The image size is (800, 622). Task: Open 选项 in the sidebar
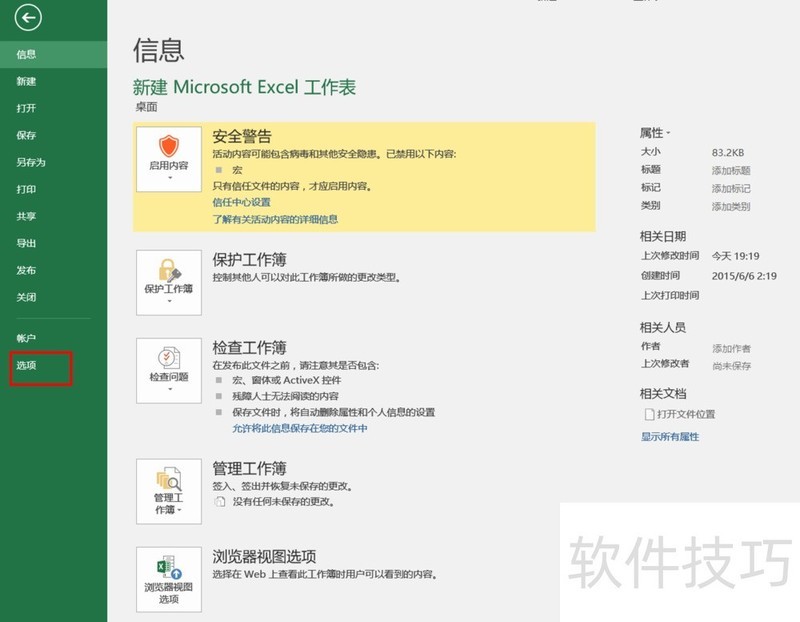pos(54,365)
